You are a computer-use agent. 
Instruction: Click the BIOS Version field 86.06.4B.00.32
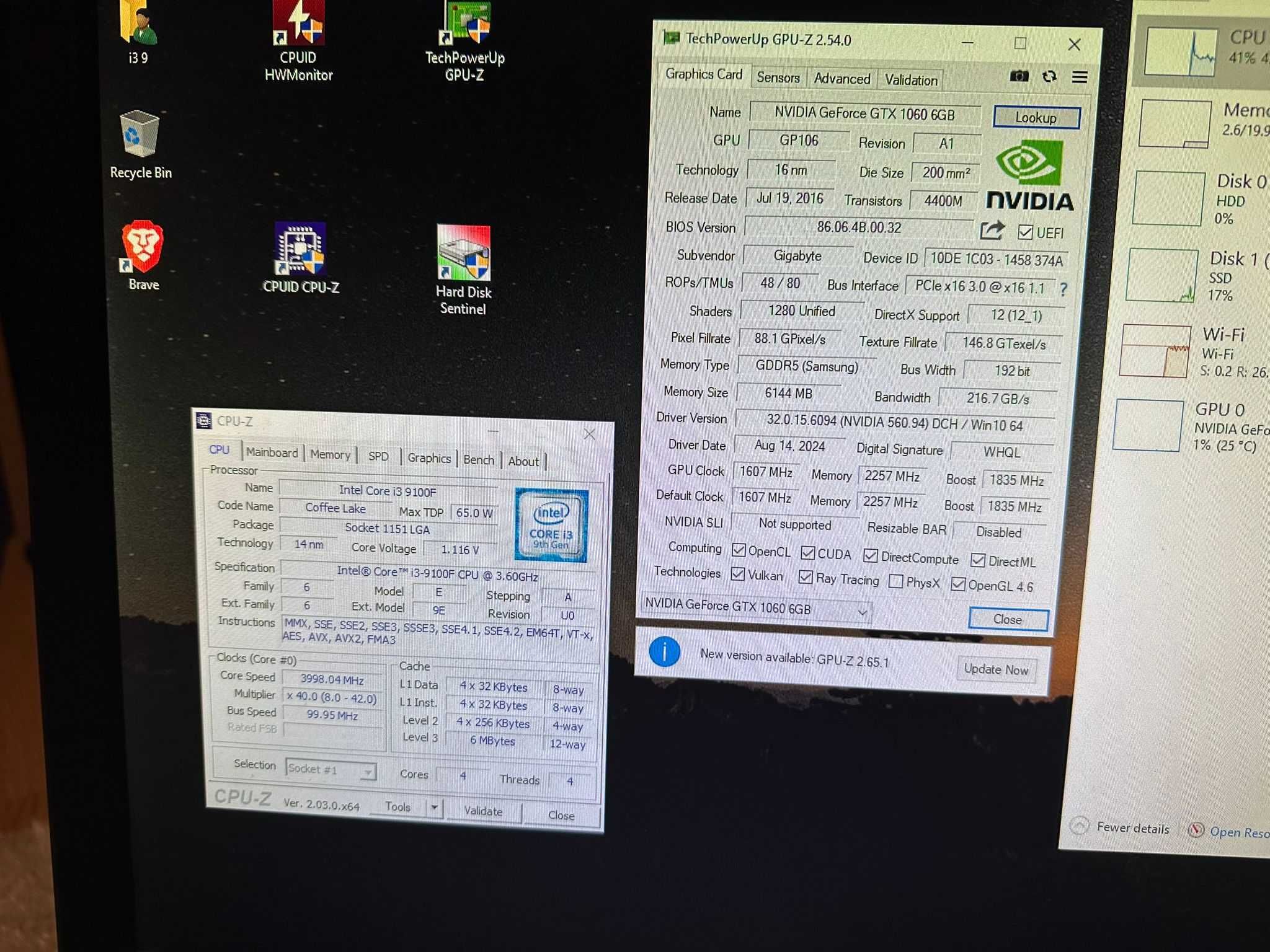tap(859, 227)
